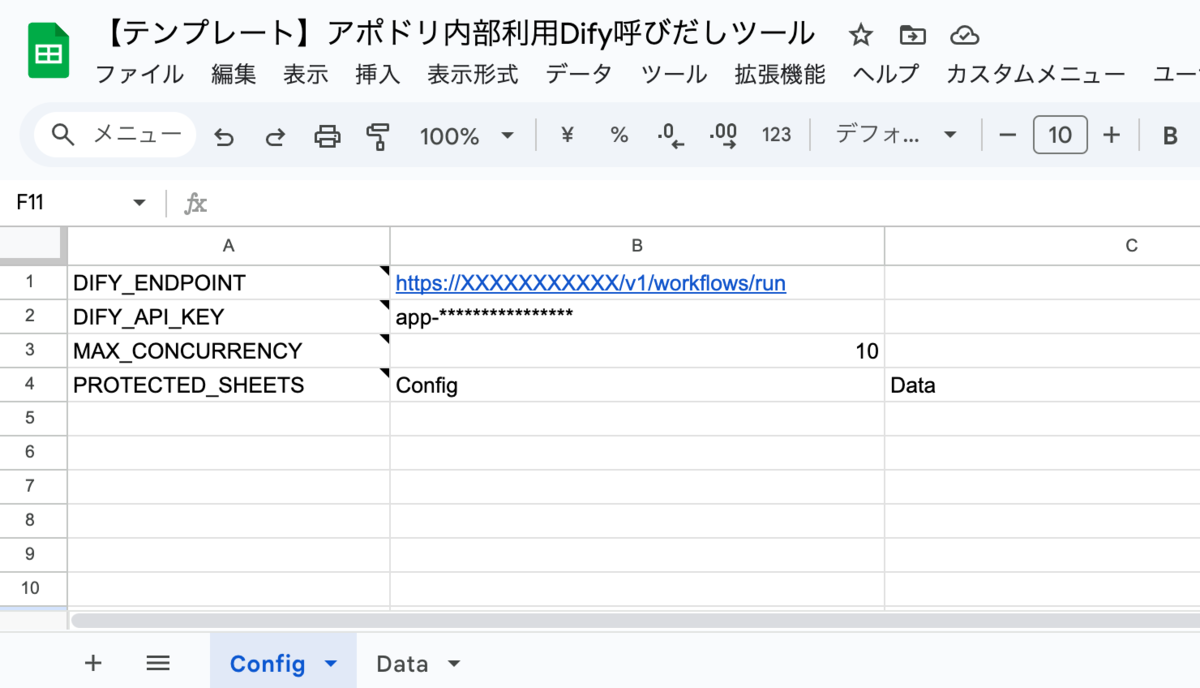Open the ツール menu
This screenshot has width=1200, height=688.
[x=674, y=74]
